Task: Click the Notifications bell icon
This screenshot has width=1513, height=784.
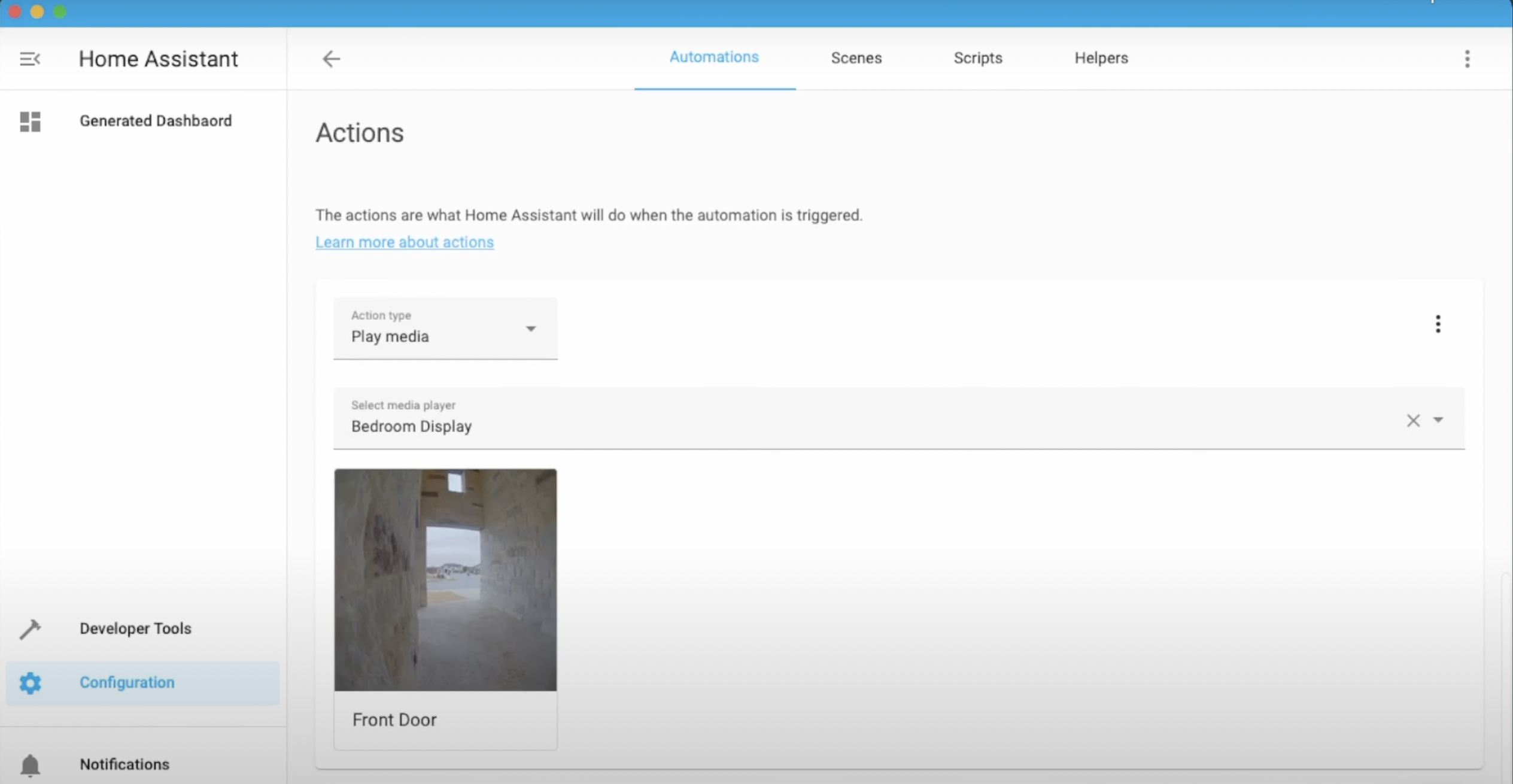Action: tap(29, 764)
